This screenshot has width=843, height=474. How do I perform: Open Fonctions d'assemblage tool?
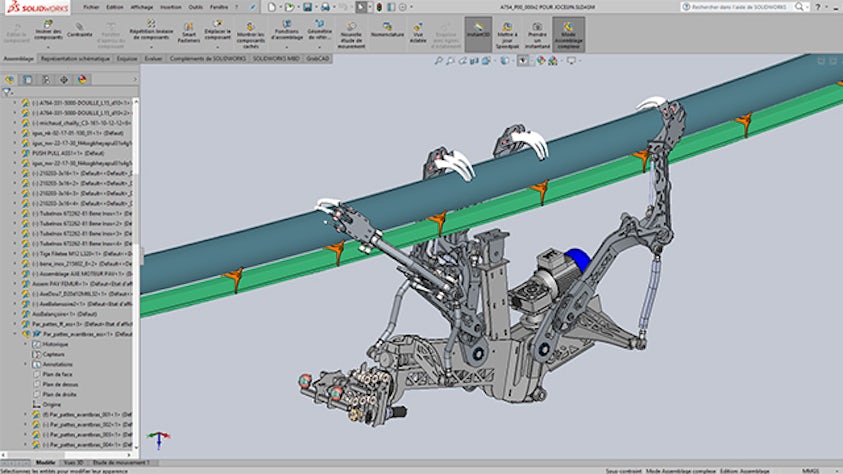pyautogui.click(x=287, y=30)
